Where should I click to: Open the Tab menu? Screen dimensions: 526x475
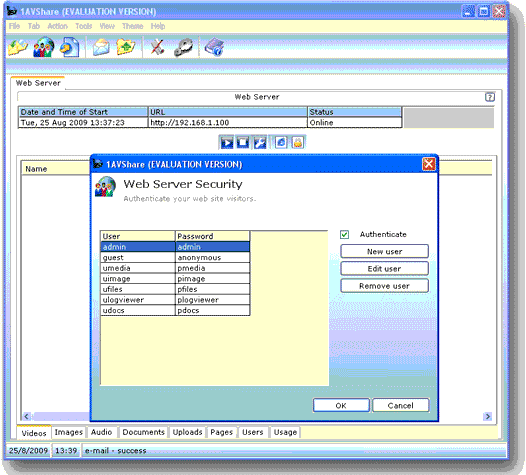34,26
